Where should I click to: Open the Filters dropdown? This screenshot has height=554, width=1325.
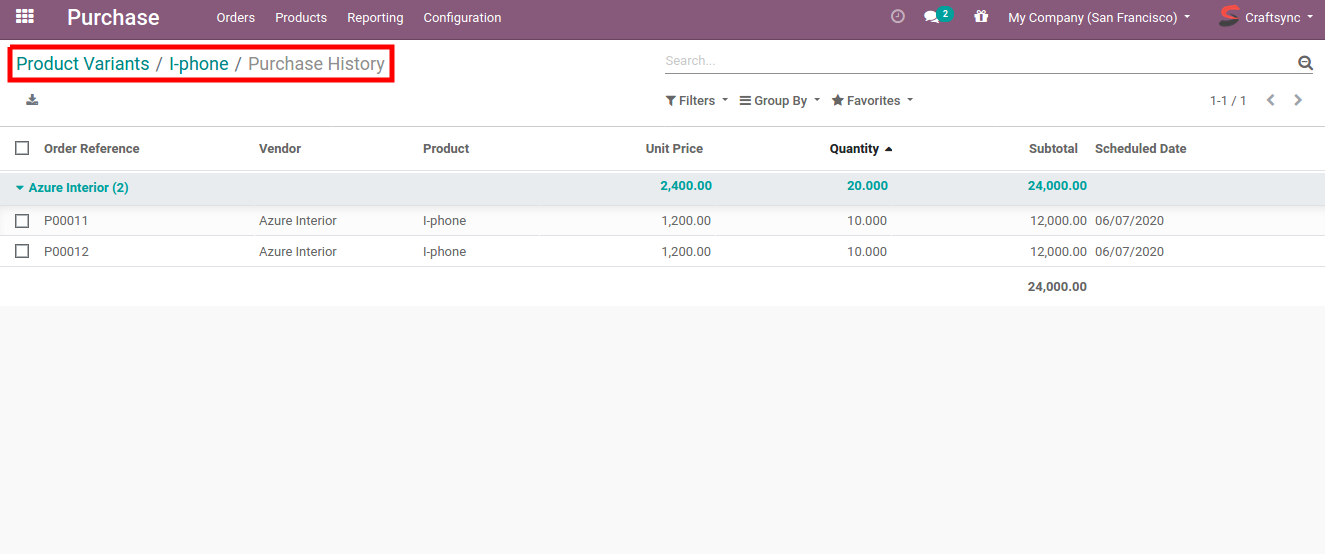point(696,101)
